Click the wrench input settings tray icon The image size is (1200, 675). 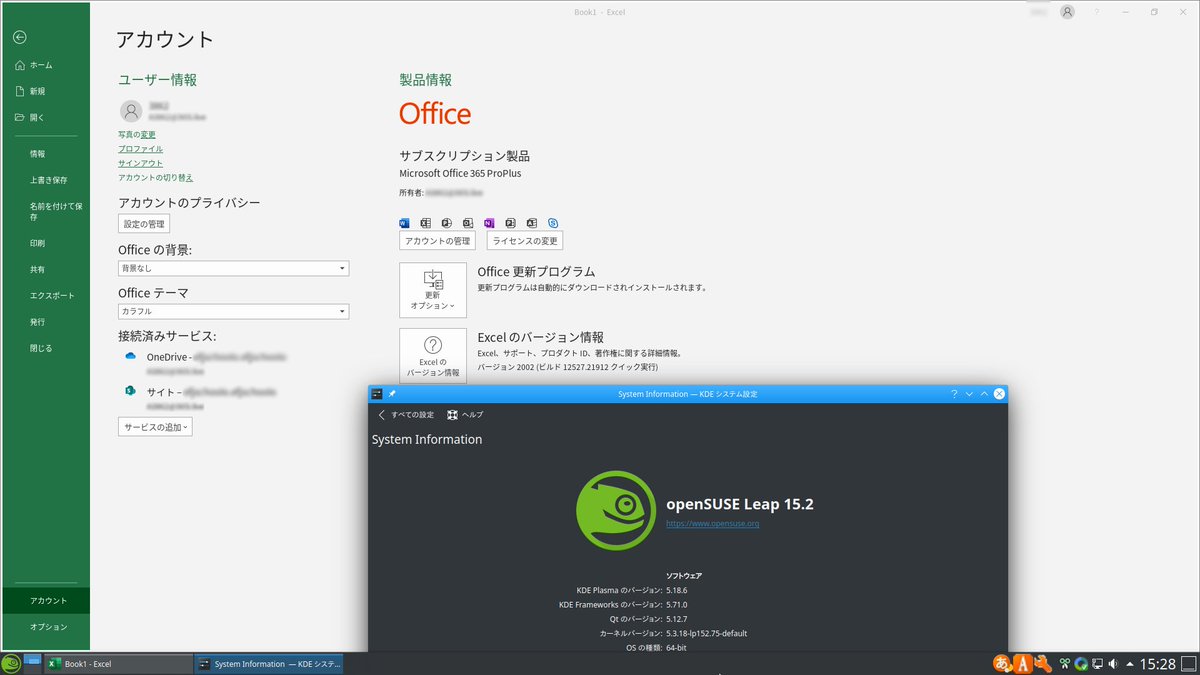tap(1042, 663)
